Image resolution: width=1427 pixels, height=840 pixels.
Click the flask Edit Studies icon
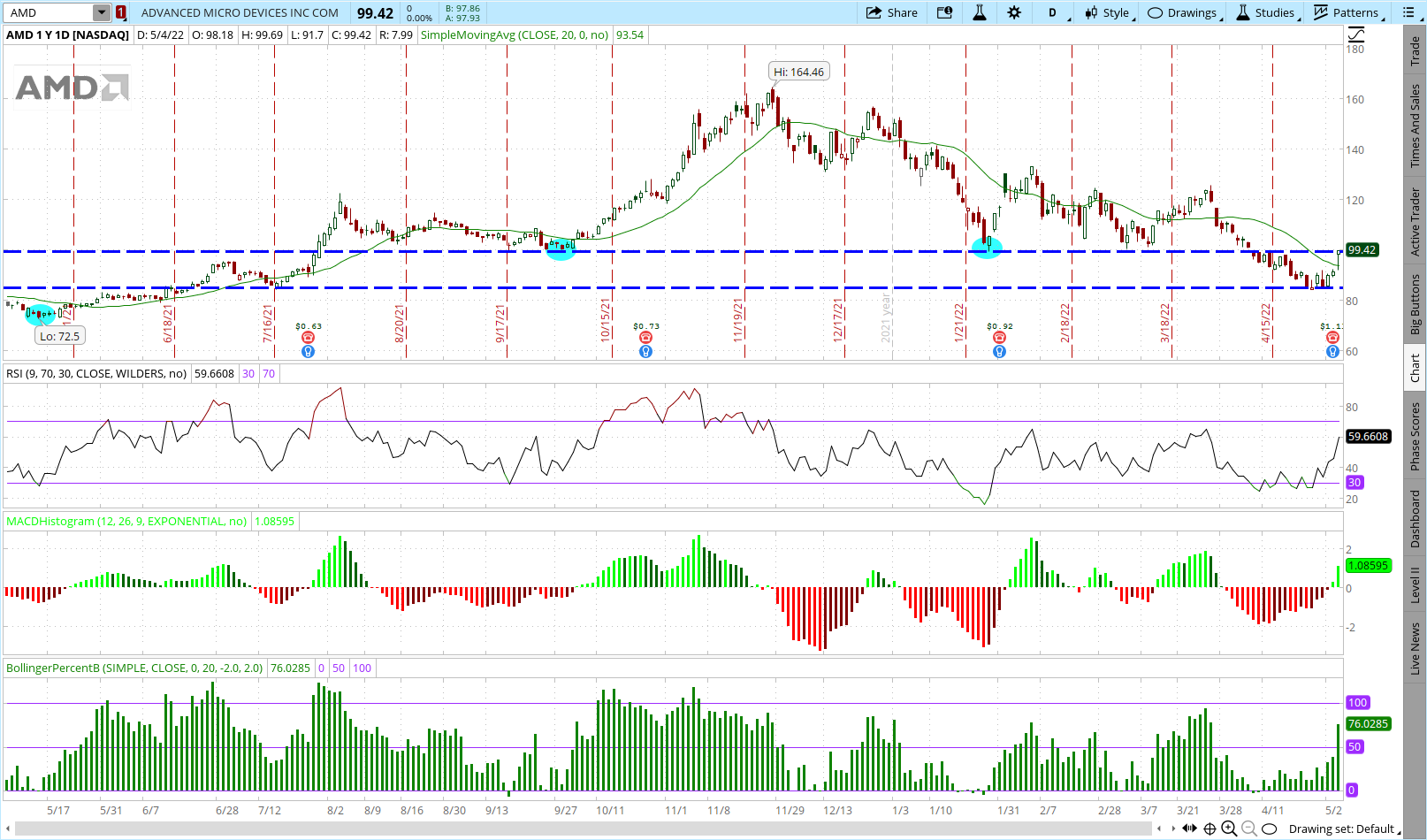[980, 12]
